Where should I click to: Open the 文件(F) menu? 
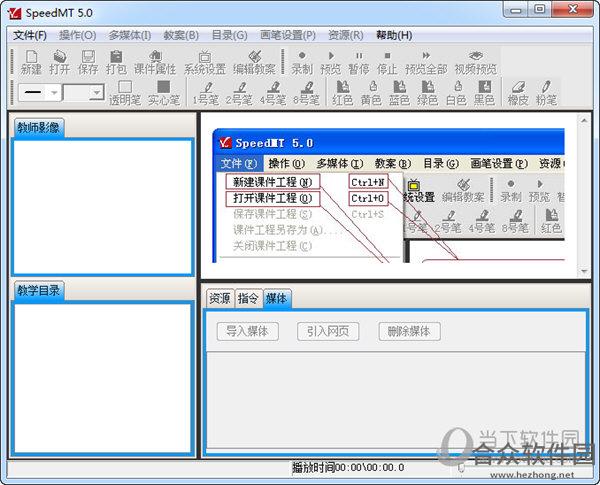click(x=30, y=36)
